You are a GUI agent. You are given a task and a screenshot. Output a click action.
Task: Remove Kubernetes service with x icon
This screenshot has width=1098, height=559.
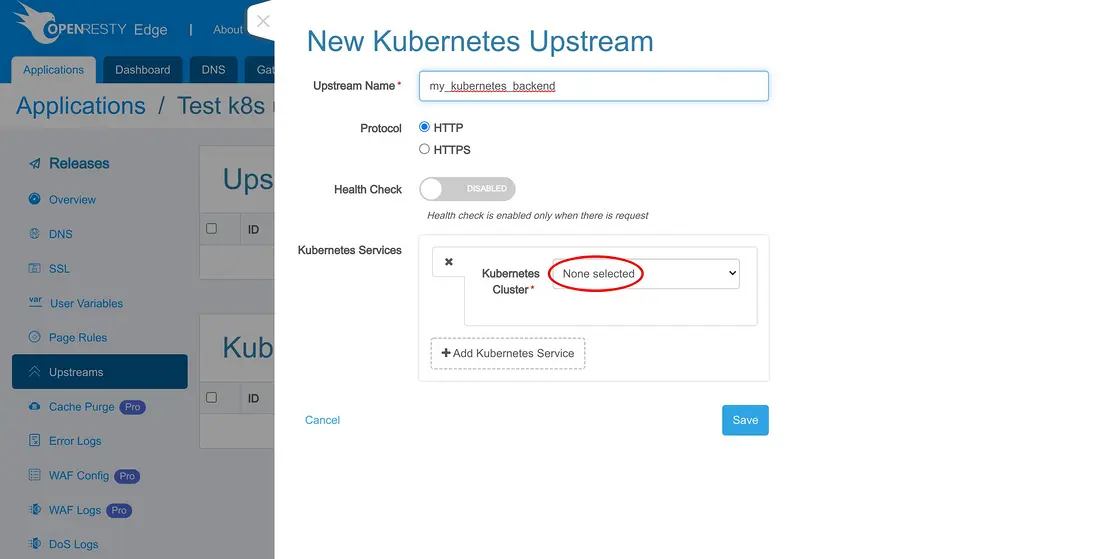tap(449, 262)
